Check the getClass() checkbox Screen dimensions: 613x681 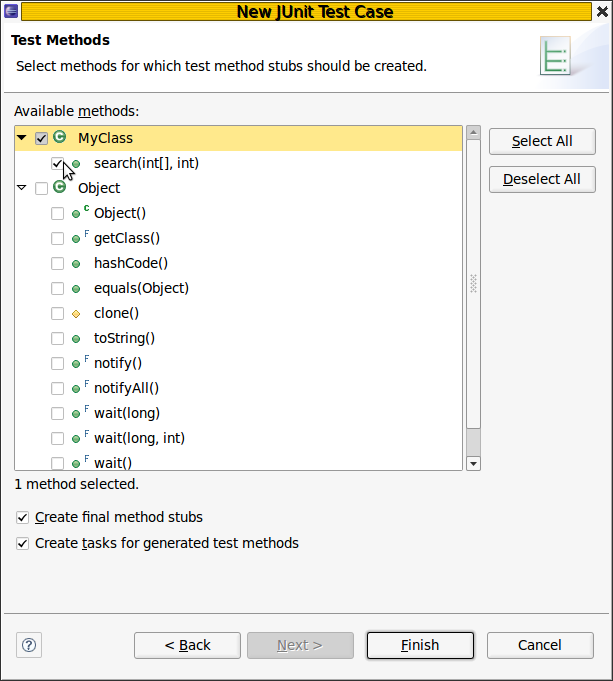pos(57,238)
